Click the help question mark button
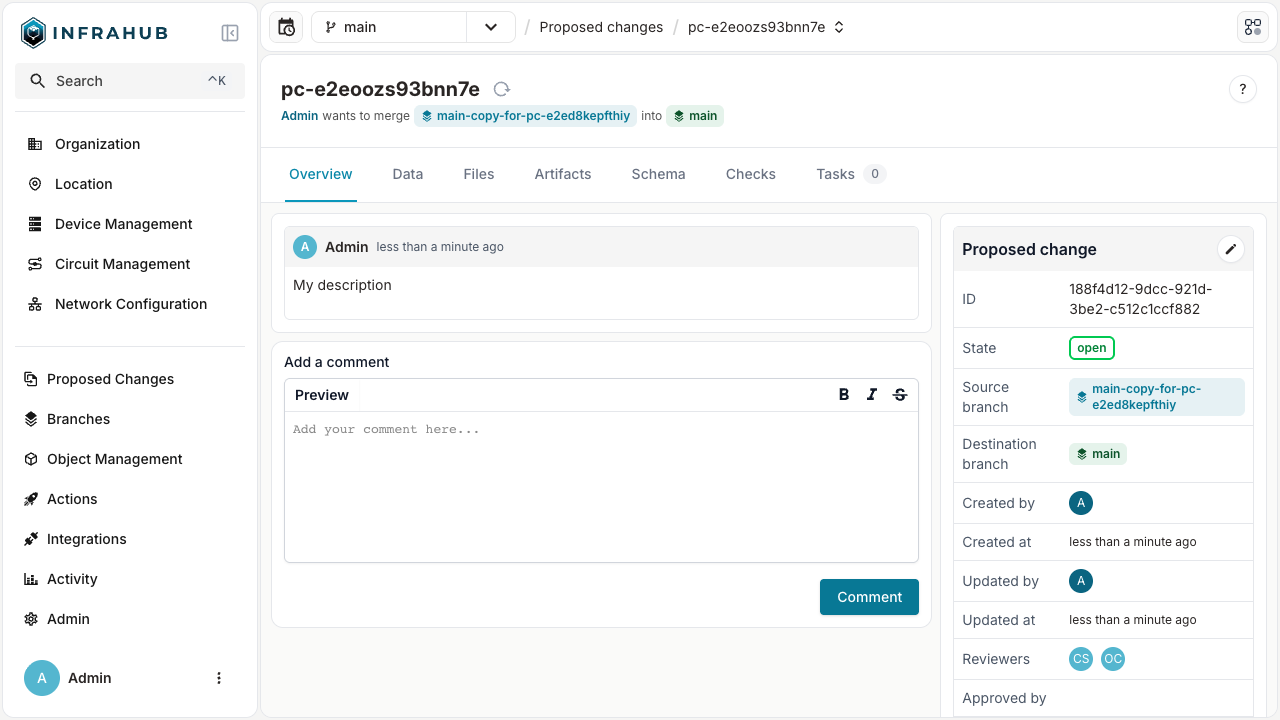The height and width of the screenshot is (720, 1280). [x=1242, y=89]
